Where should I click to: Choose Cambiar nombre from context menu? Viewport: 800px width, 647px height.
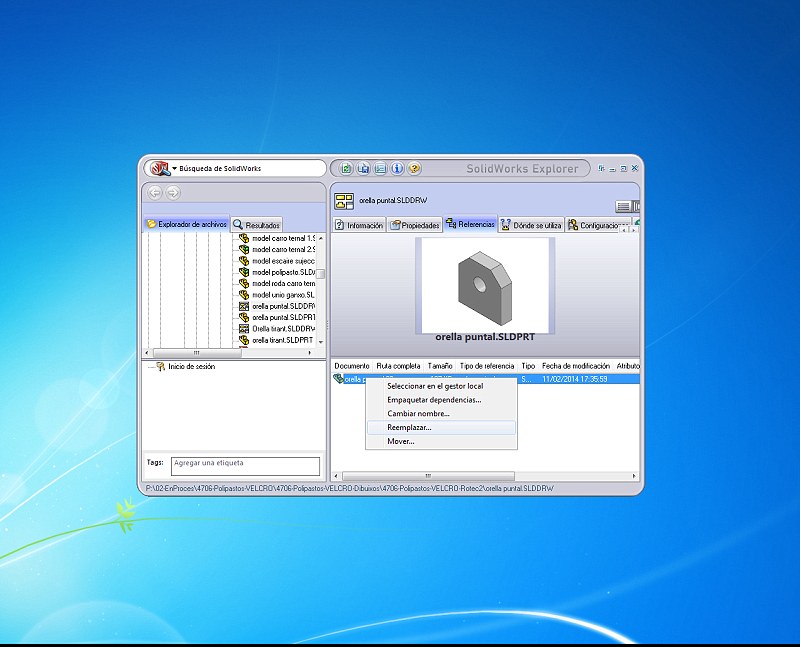point(441,414)
